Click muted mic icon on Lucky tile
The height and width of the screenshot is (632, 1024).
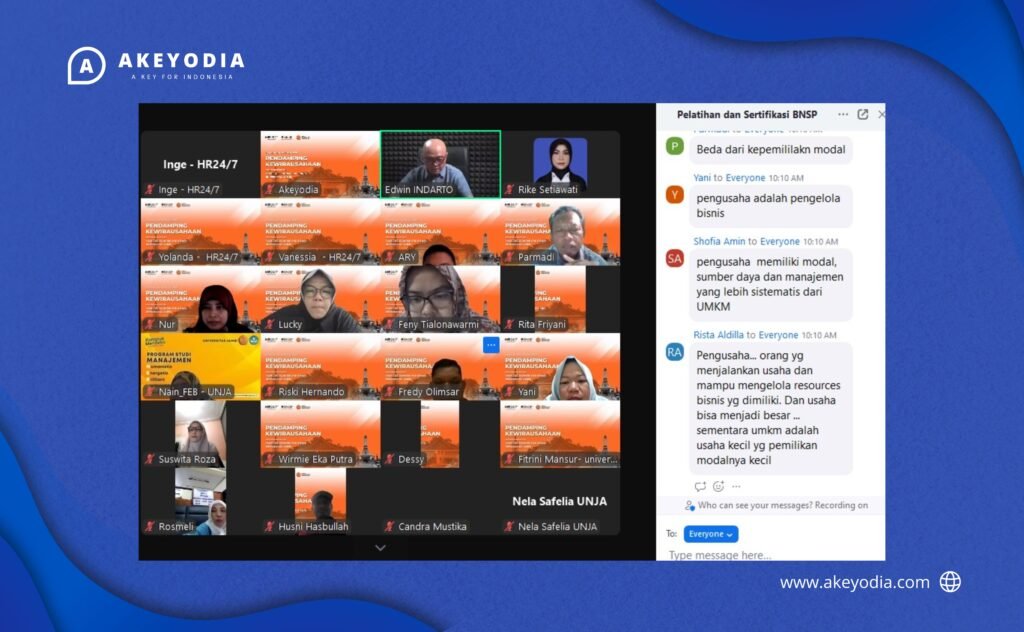(x=269, y=324)
